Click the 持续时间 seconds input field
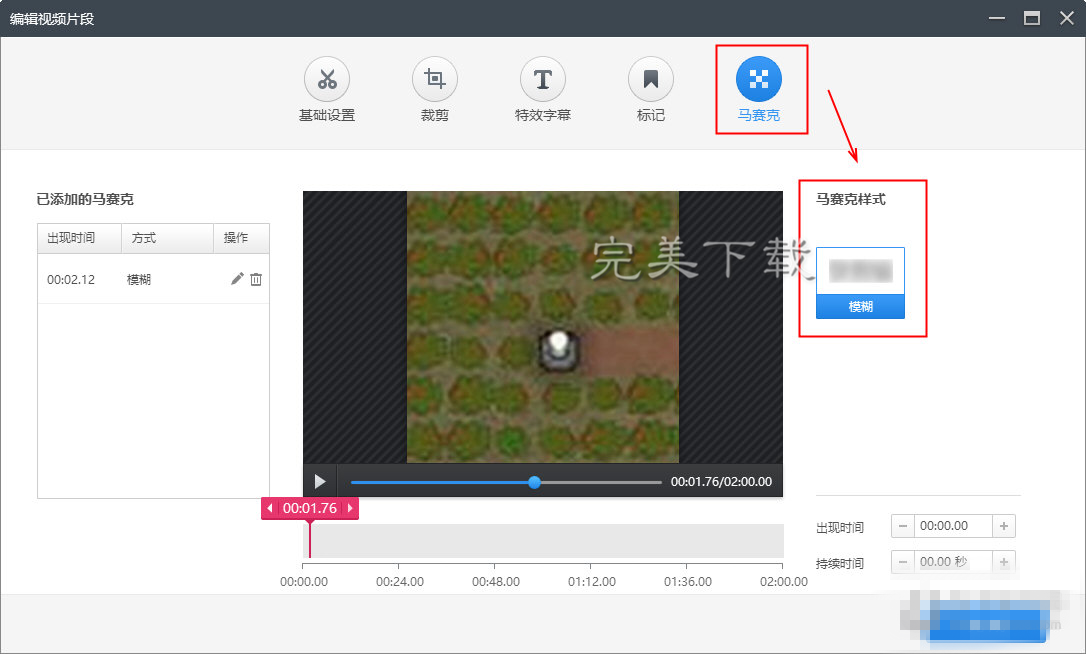The width and height of the screenshot is (1086, 654). [953, 562]
